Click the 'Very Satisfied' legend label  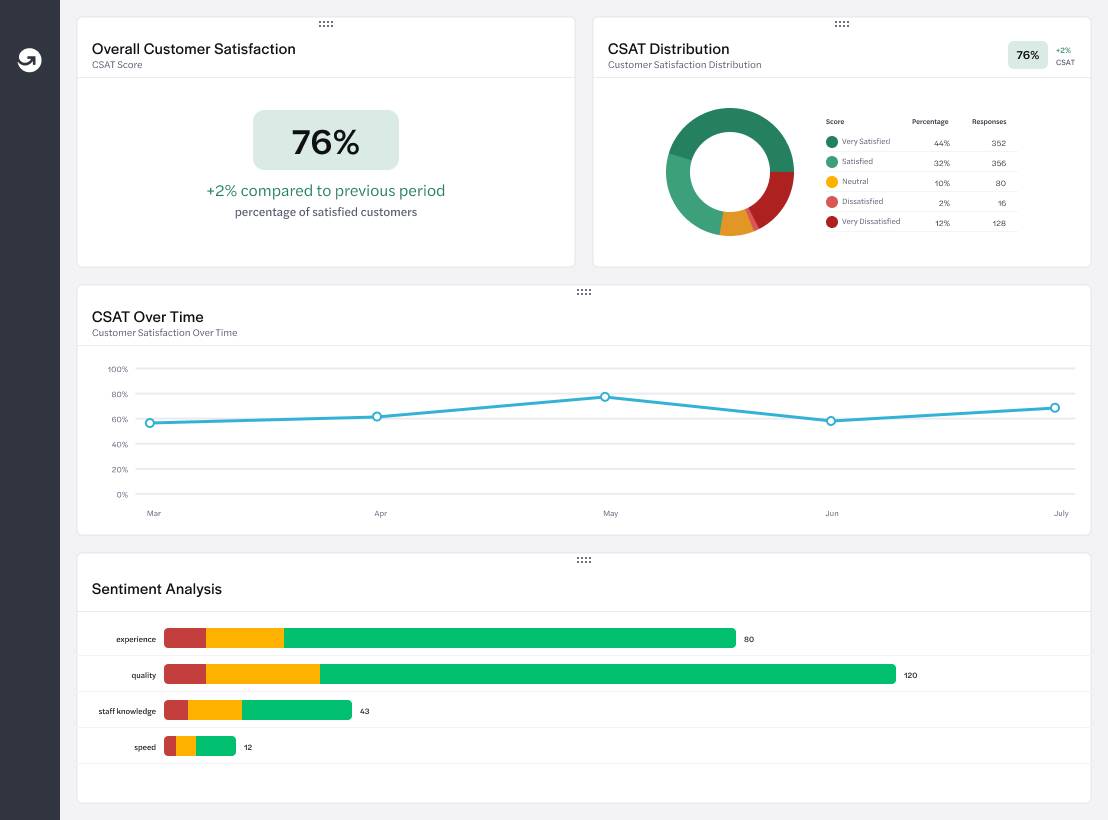(866, 141)
